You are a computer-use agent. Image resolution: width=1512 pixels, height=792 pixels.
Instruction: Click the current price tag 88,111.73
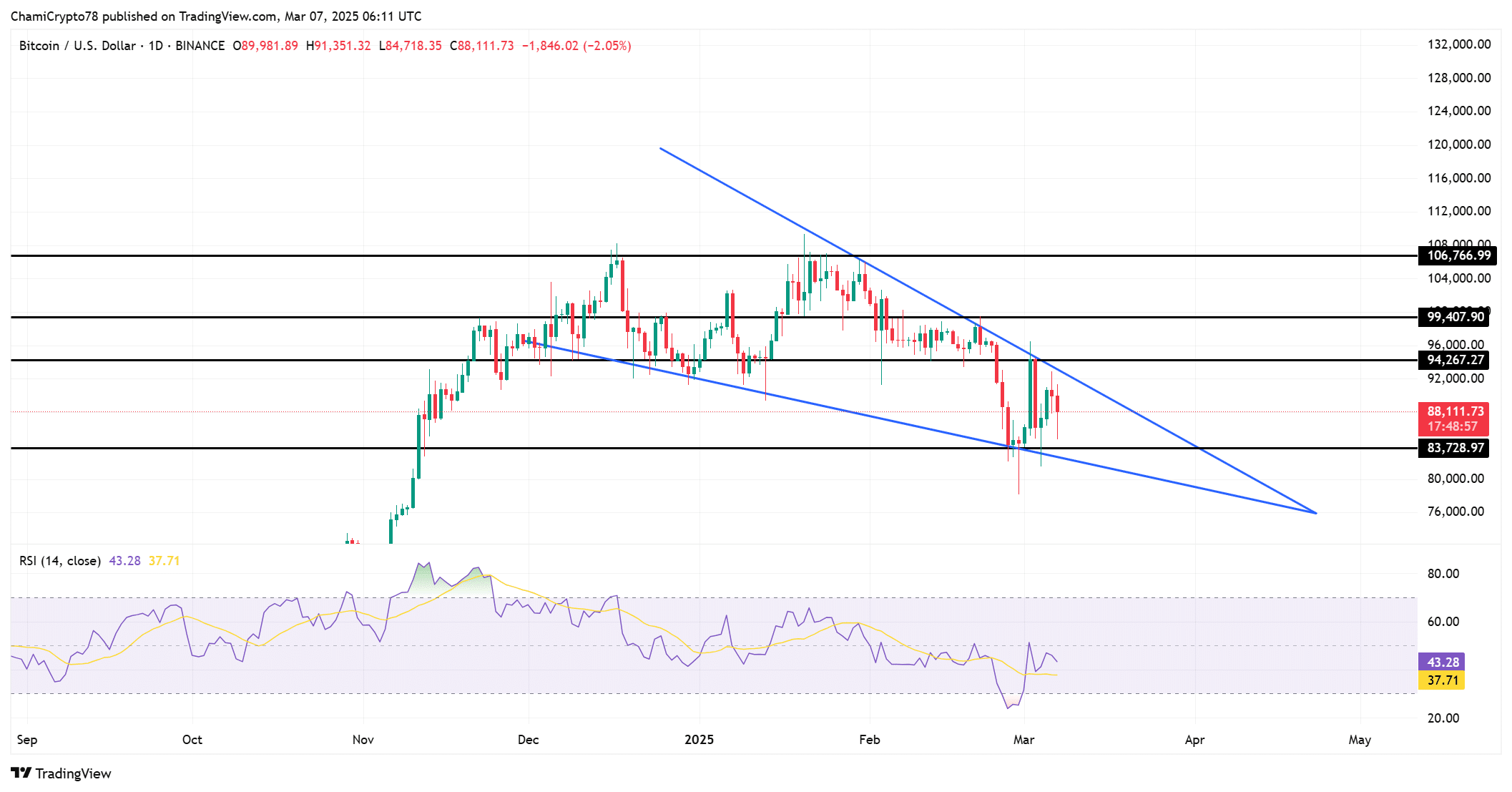[x=1455, y=411]
